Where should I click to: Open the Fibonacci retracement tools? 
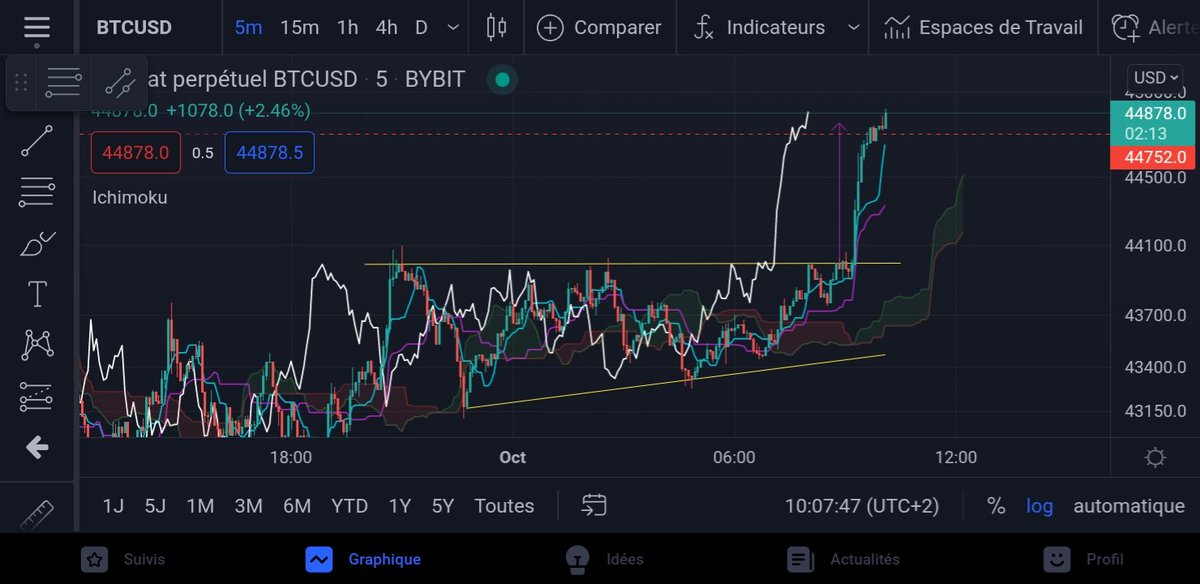pos(37,192)
